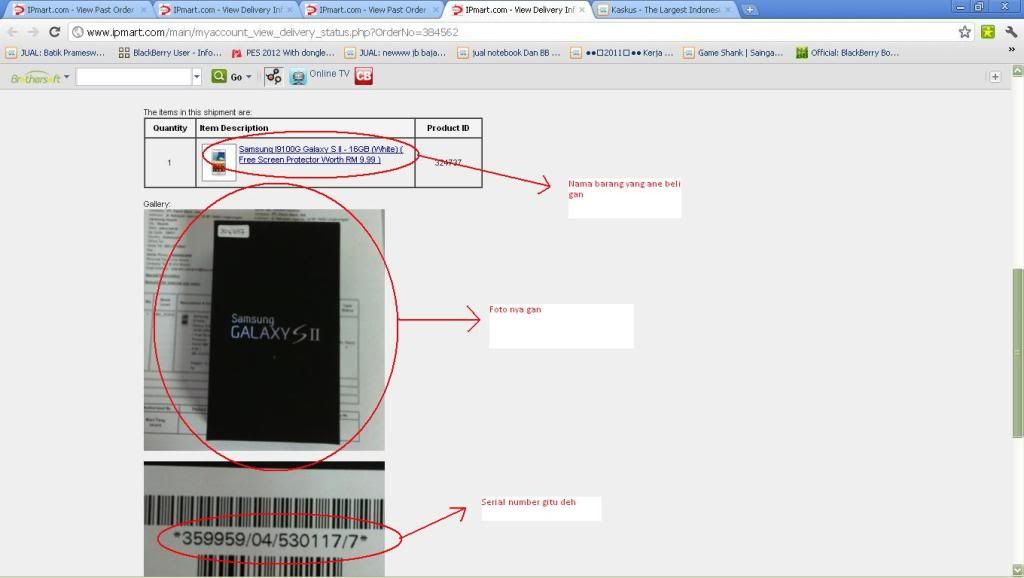Open bookmark JUAL: Batik Pramesw...
1024x578 pixels.
click(56, 53)
